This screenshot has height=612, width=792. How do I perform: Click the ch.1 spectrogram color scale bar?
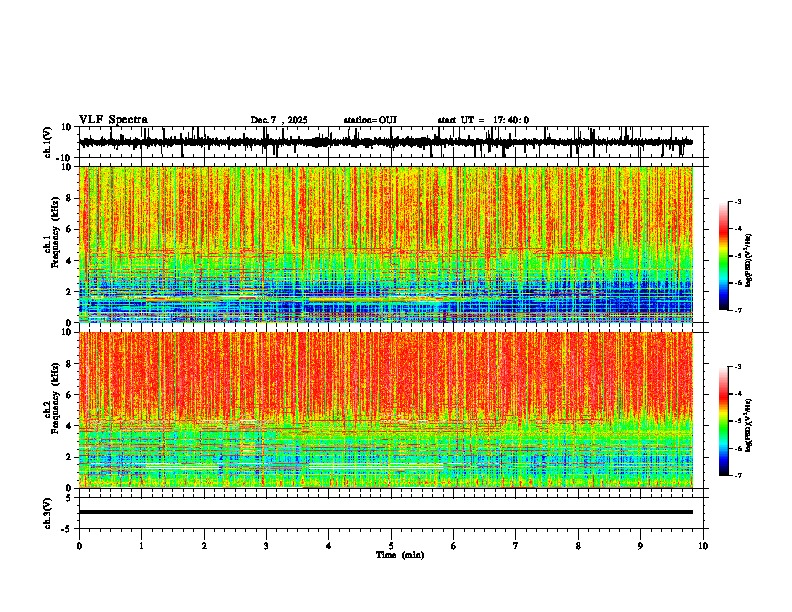724,256
